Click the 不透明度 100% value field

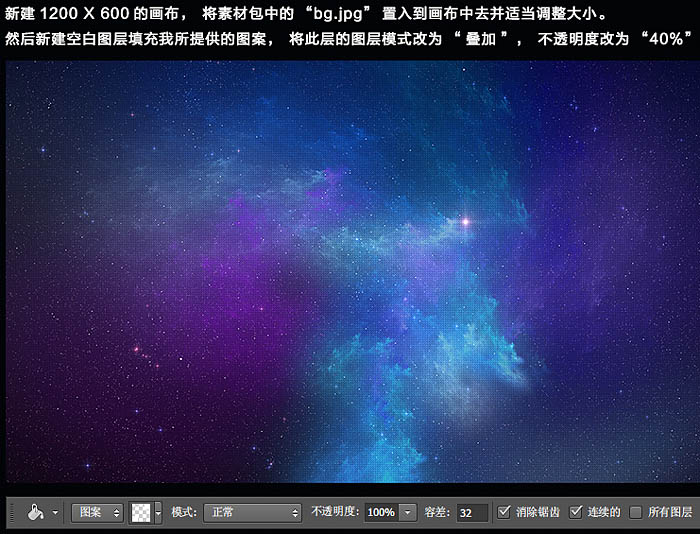pyautogui.click(x=381, y=512)
